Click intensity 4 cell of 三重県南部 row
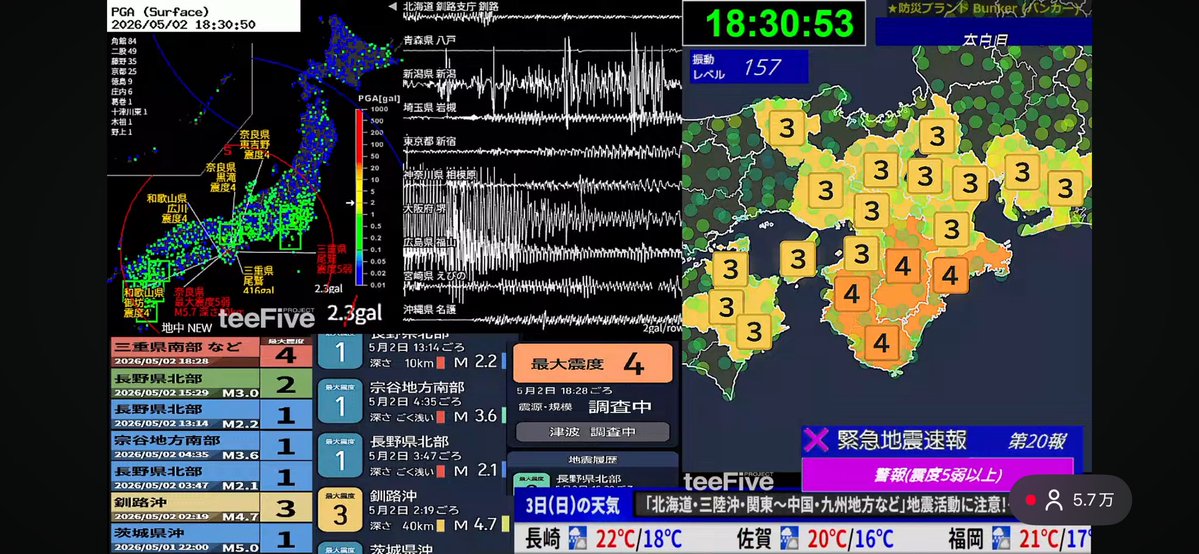Image resolution: width=1199 pixels, height=554 pixels. tap(286, 352)
